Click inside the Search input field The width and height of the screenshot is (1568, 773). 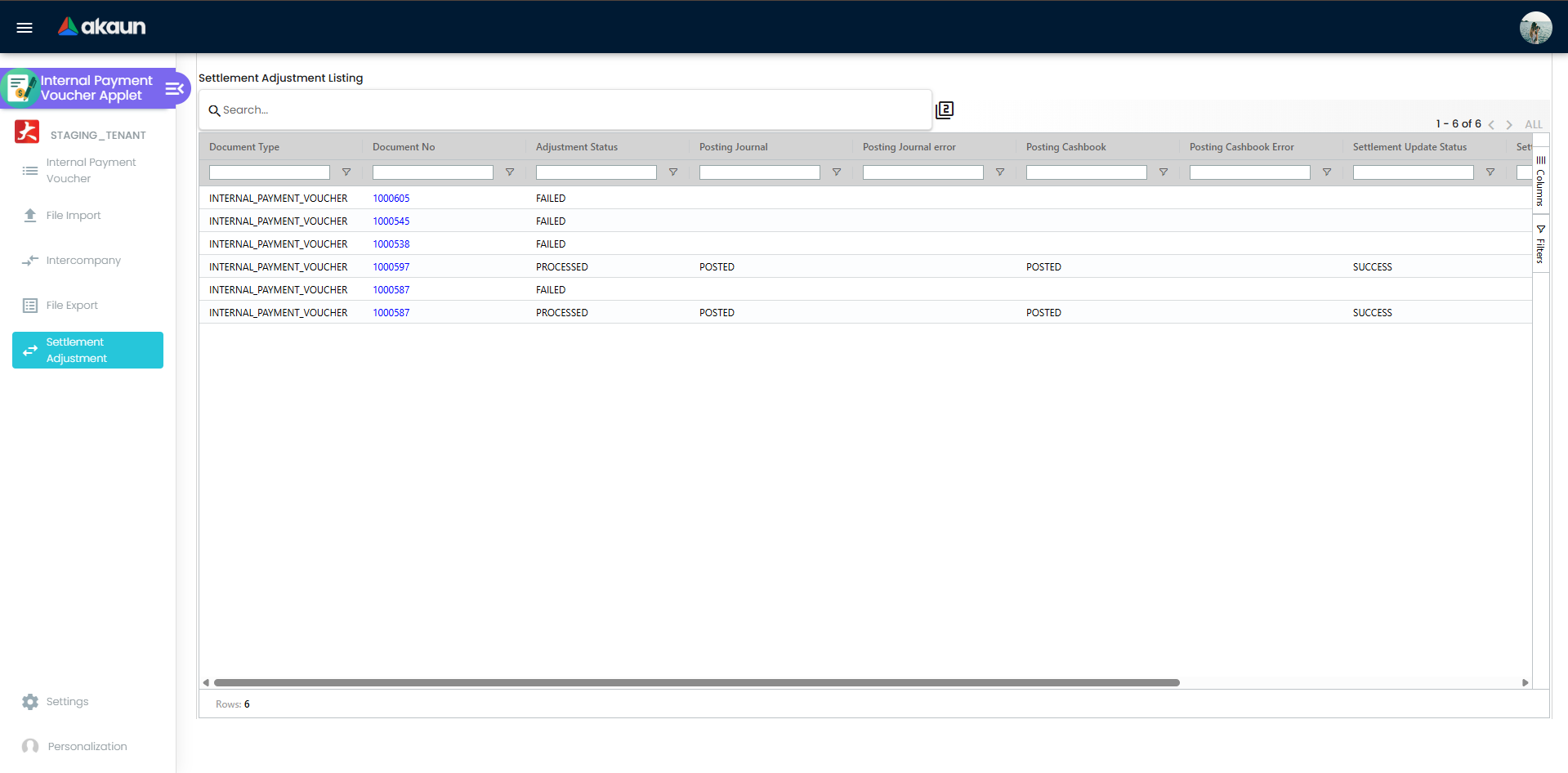coord(564,109)
